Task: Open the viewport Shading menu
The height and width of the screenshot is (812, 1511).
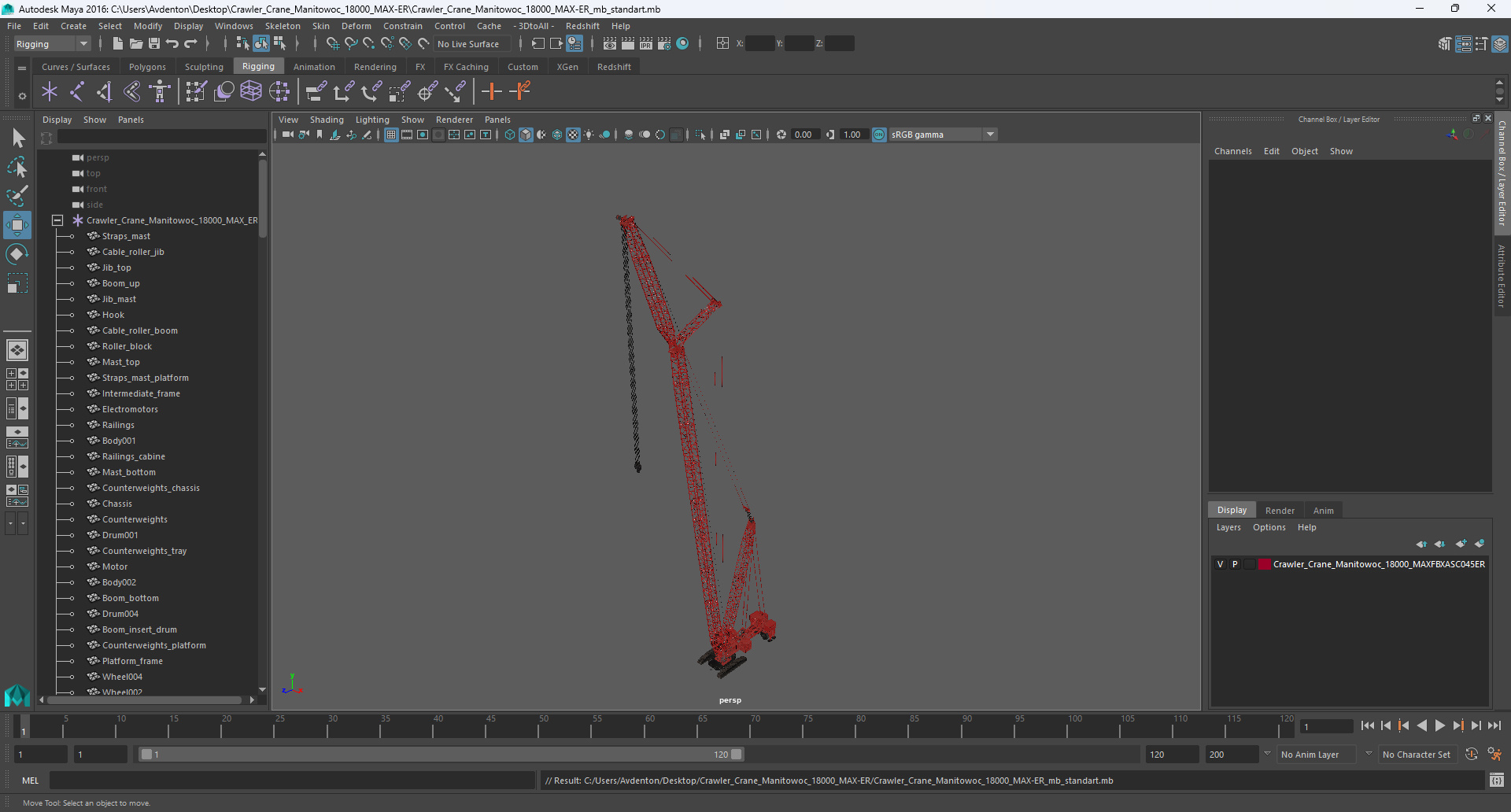Action: click(327, 120)
